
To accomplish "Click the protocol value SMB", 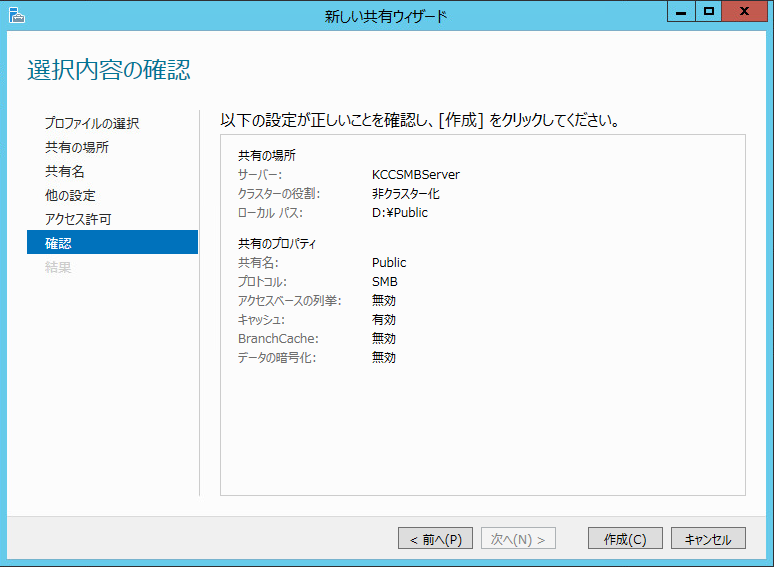I will [x=385, y=282].
